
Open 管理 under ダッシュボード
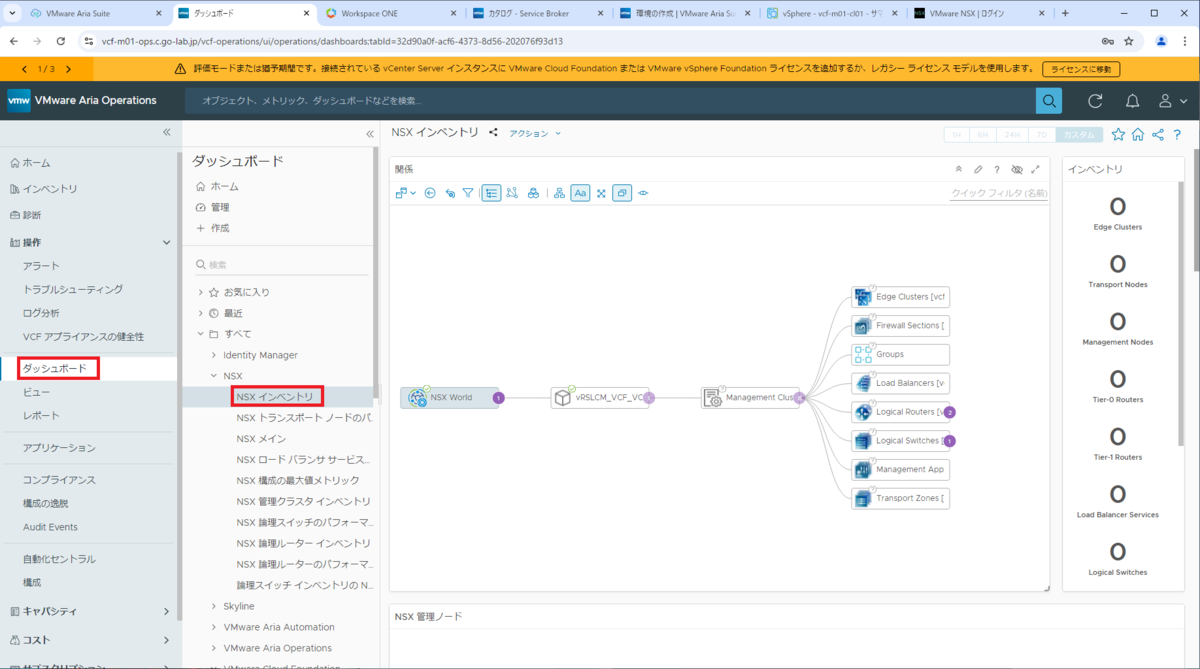point(212,207)
